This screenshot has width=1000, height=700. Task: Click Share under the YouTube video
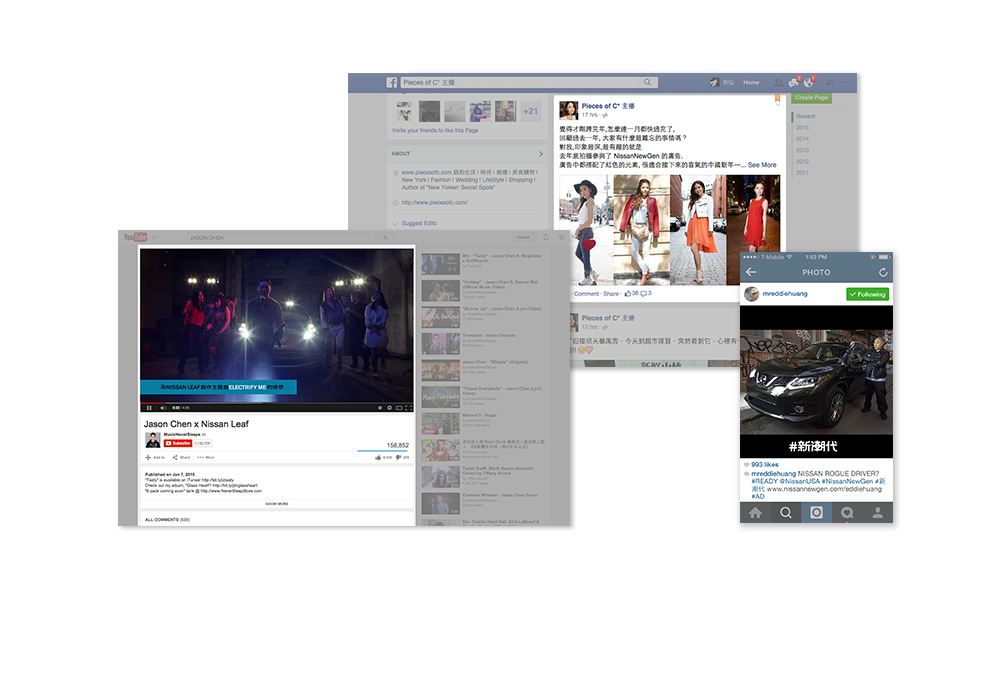[x=182, y=457]
